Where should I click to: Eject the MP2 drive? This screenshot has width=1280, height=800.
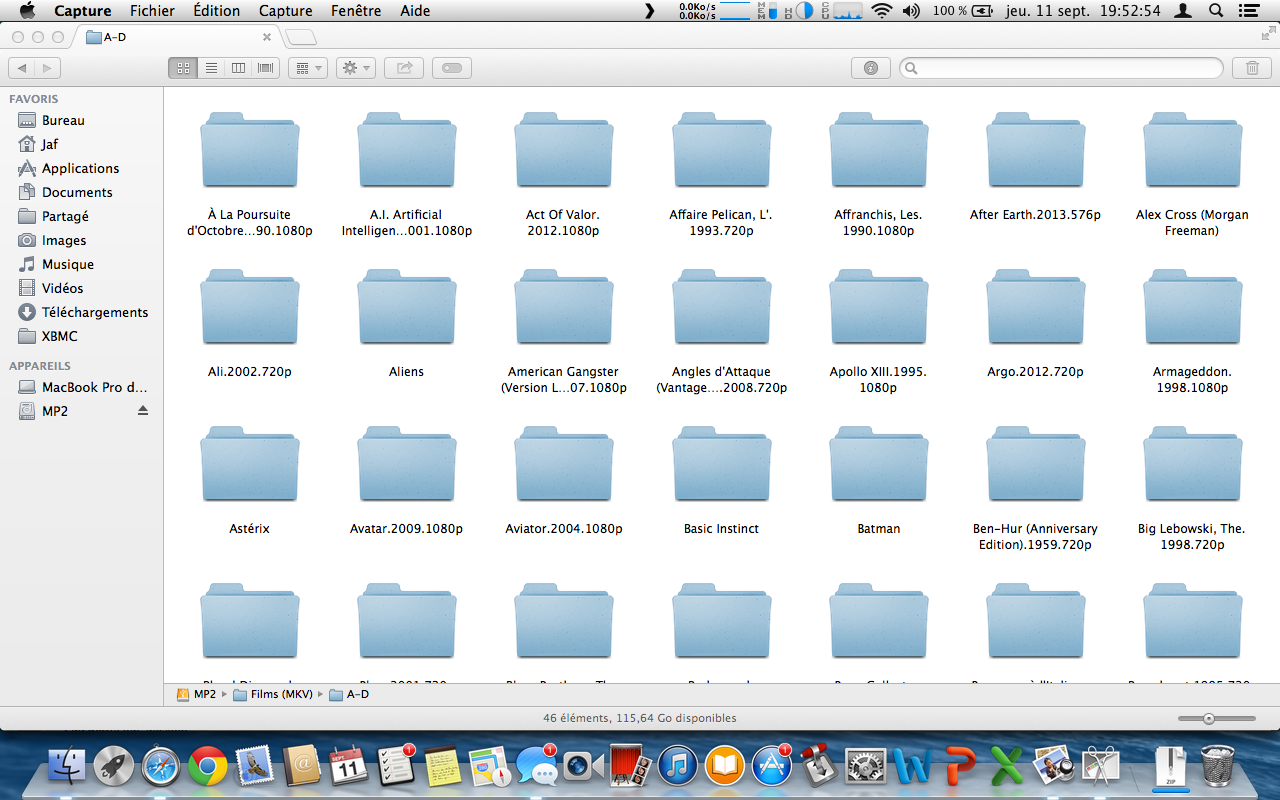143,411
